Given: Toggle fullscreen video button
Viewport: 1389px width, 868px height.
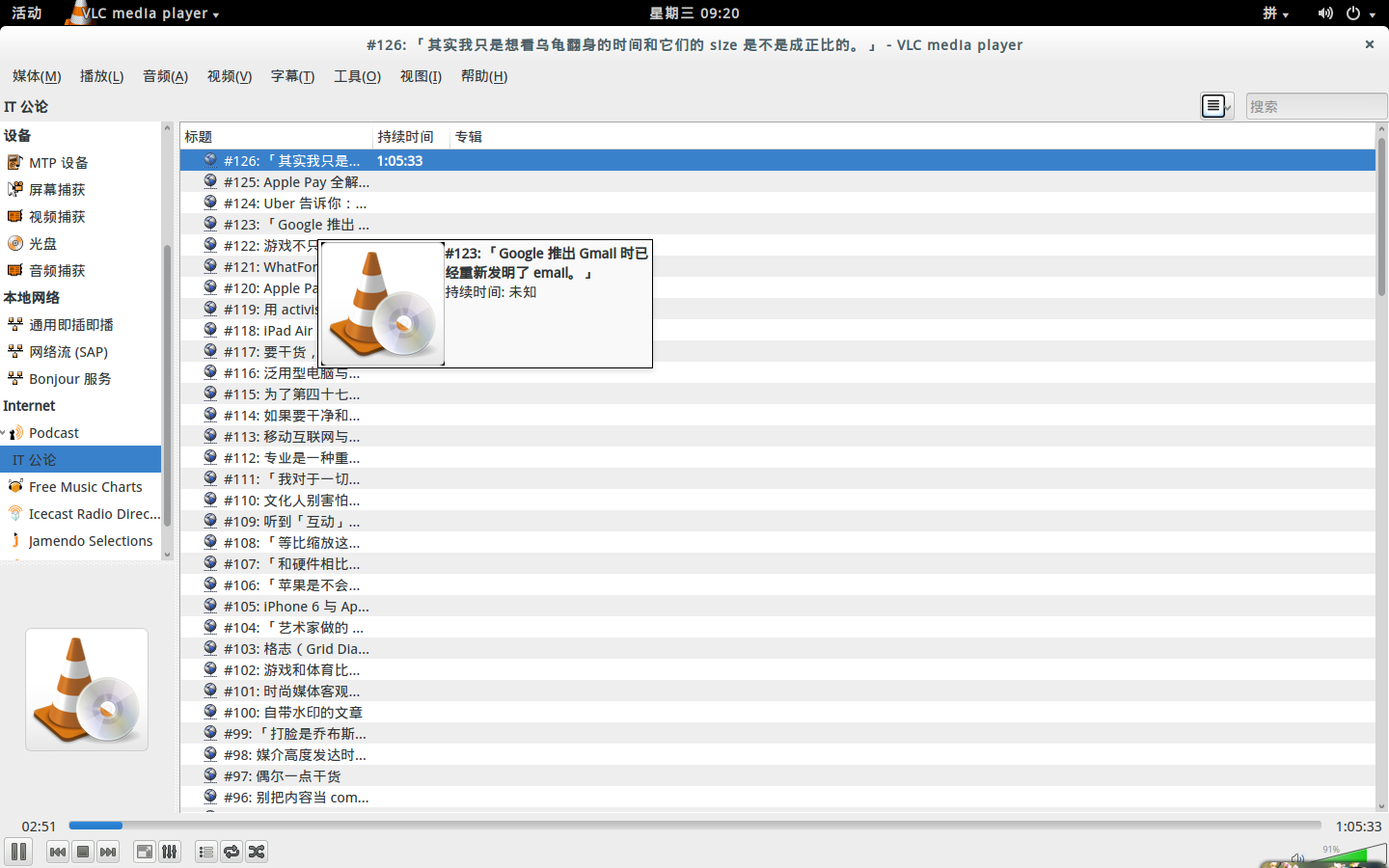Looking at the screenshot, I should pos(144,852).
